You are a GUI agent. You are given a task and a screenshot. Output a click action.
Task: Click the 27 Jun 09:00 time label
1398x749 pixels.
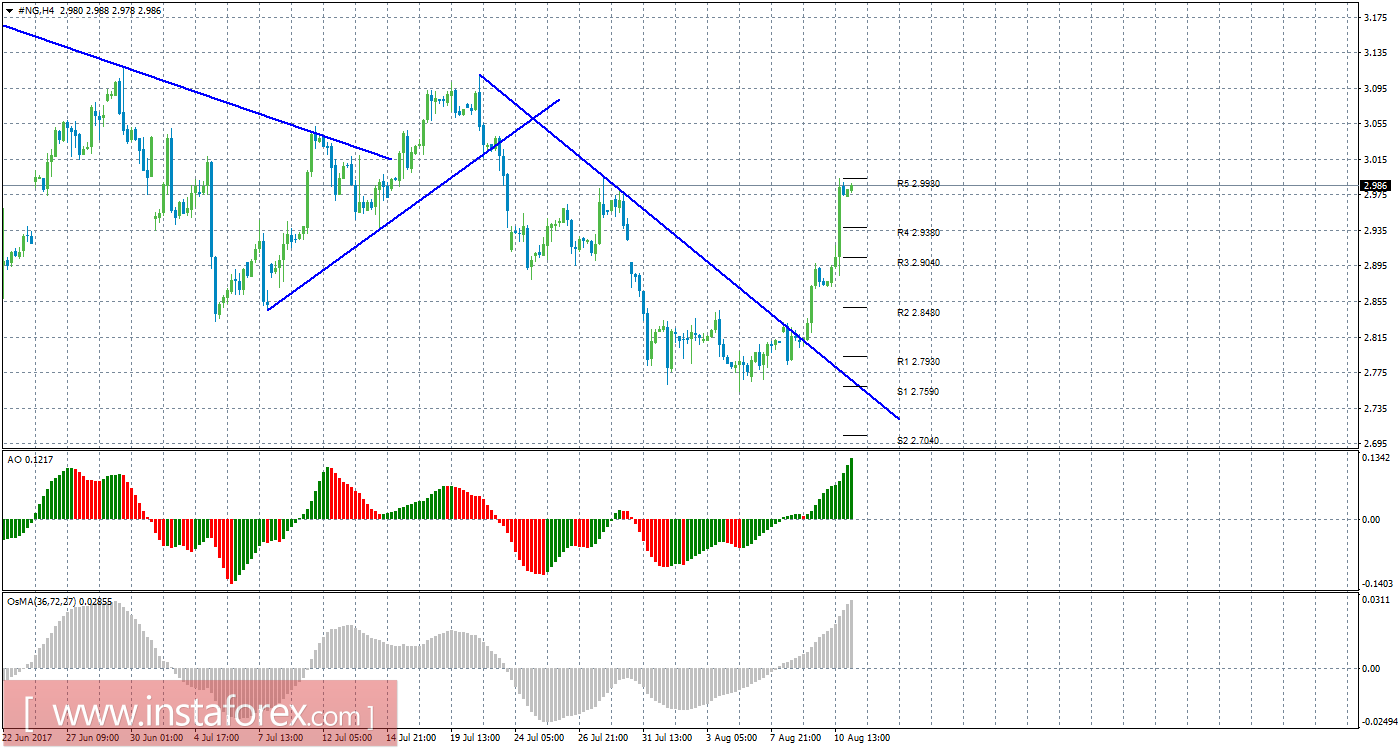click(x=92, y=738)
